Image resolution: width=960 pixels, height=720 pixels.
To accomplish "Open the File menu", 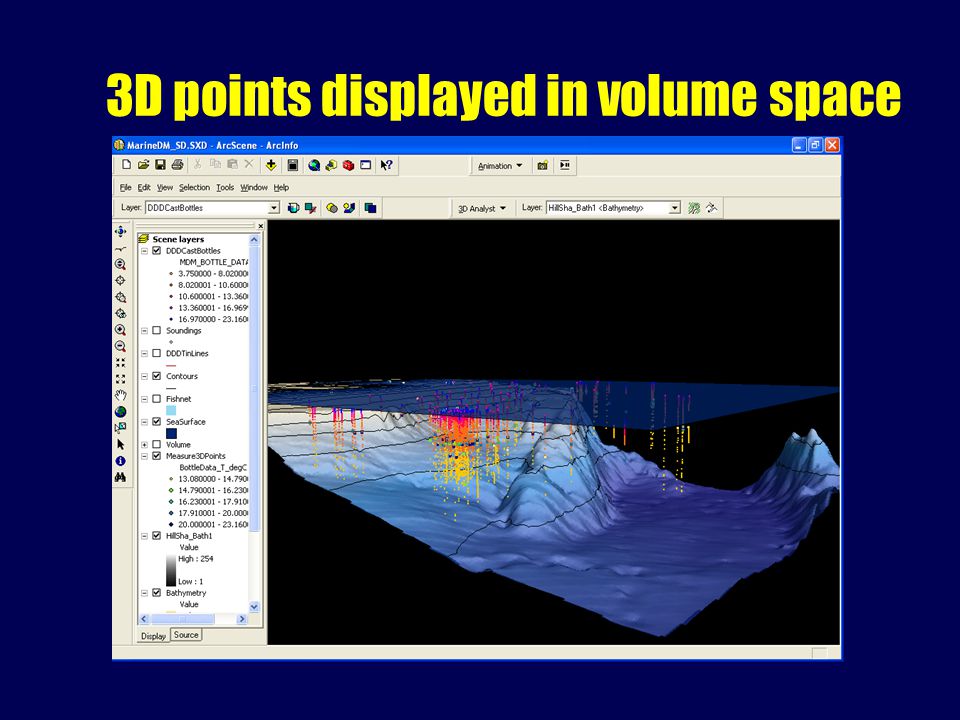I will [x=126, y=187].
